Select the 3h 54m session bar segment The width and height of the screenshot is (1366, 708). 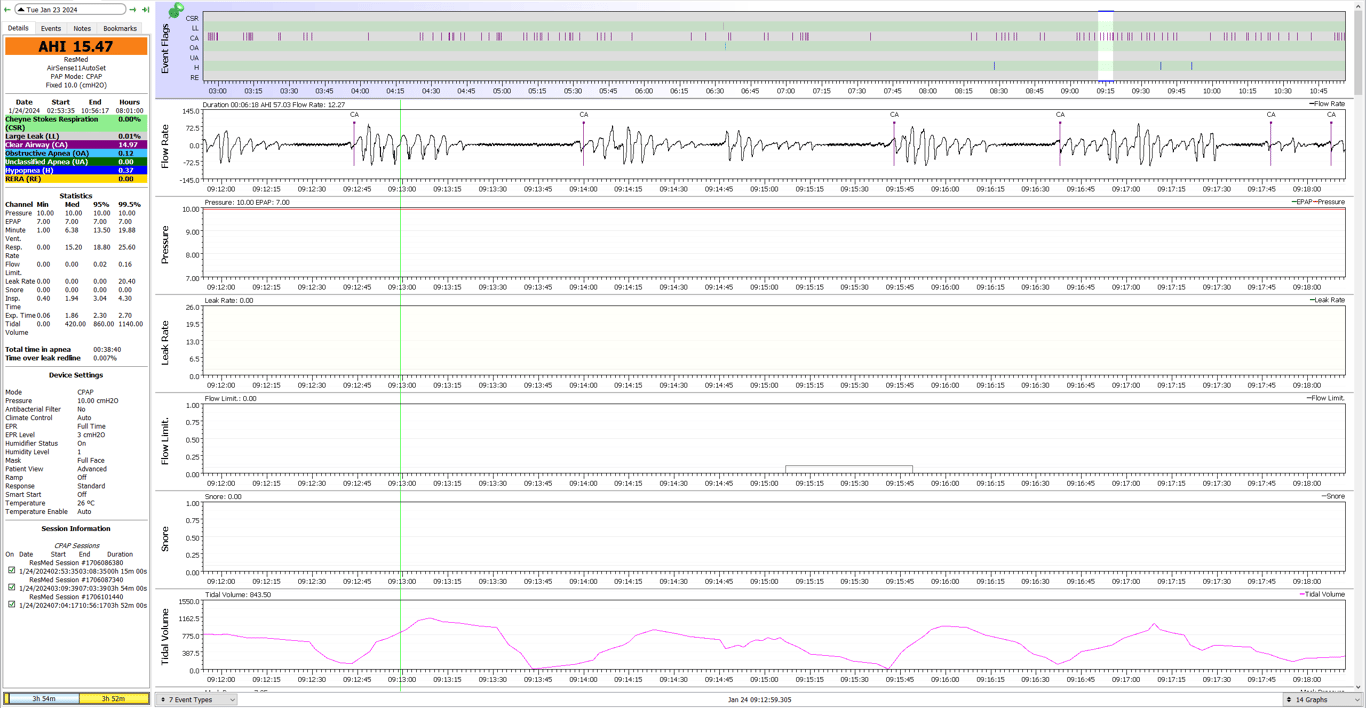click(x=44, y=699)
